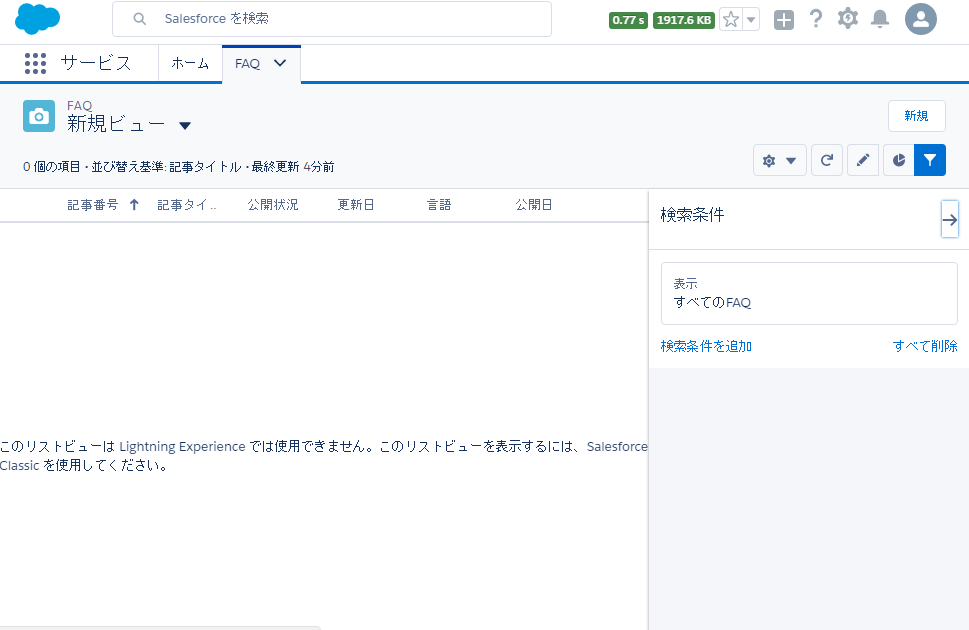Open the user profile avatar
This screenshot has width=969, height=630.
coord(920,19)
